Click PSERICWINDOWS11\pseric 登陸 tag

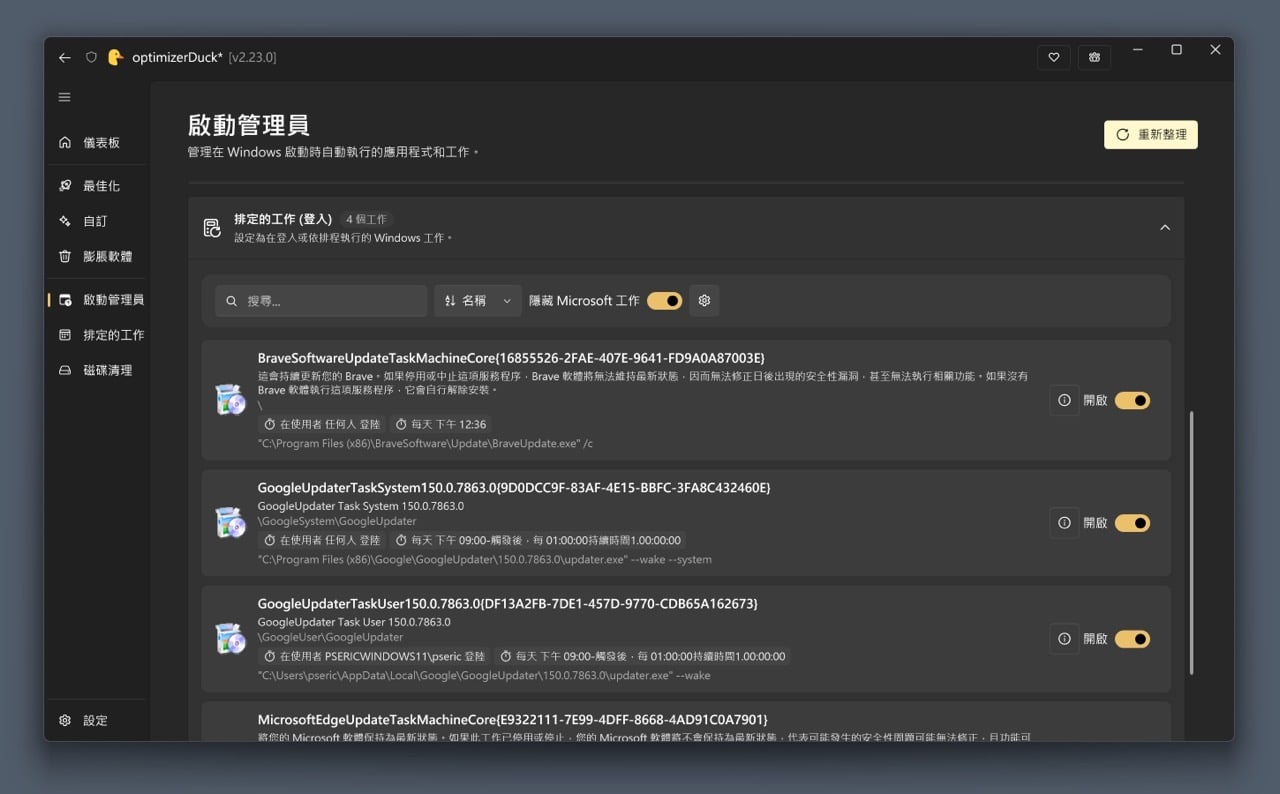pyautogui.click(x=375, y=657)
